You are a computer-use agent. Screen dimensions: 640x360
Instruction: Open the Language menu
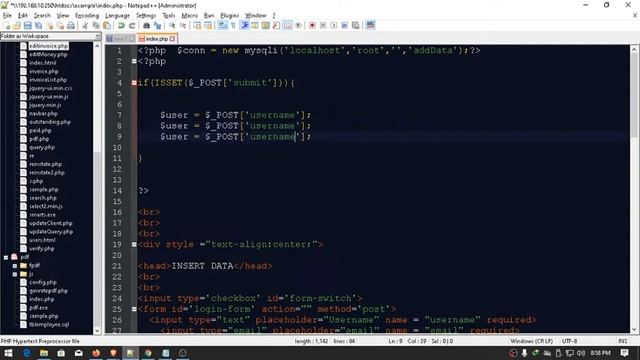point(117,16)
